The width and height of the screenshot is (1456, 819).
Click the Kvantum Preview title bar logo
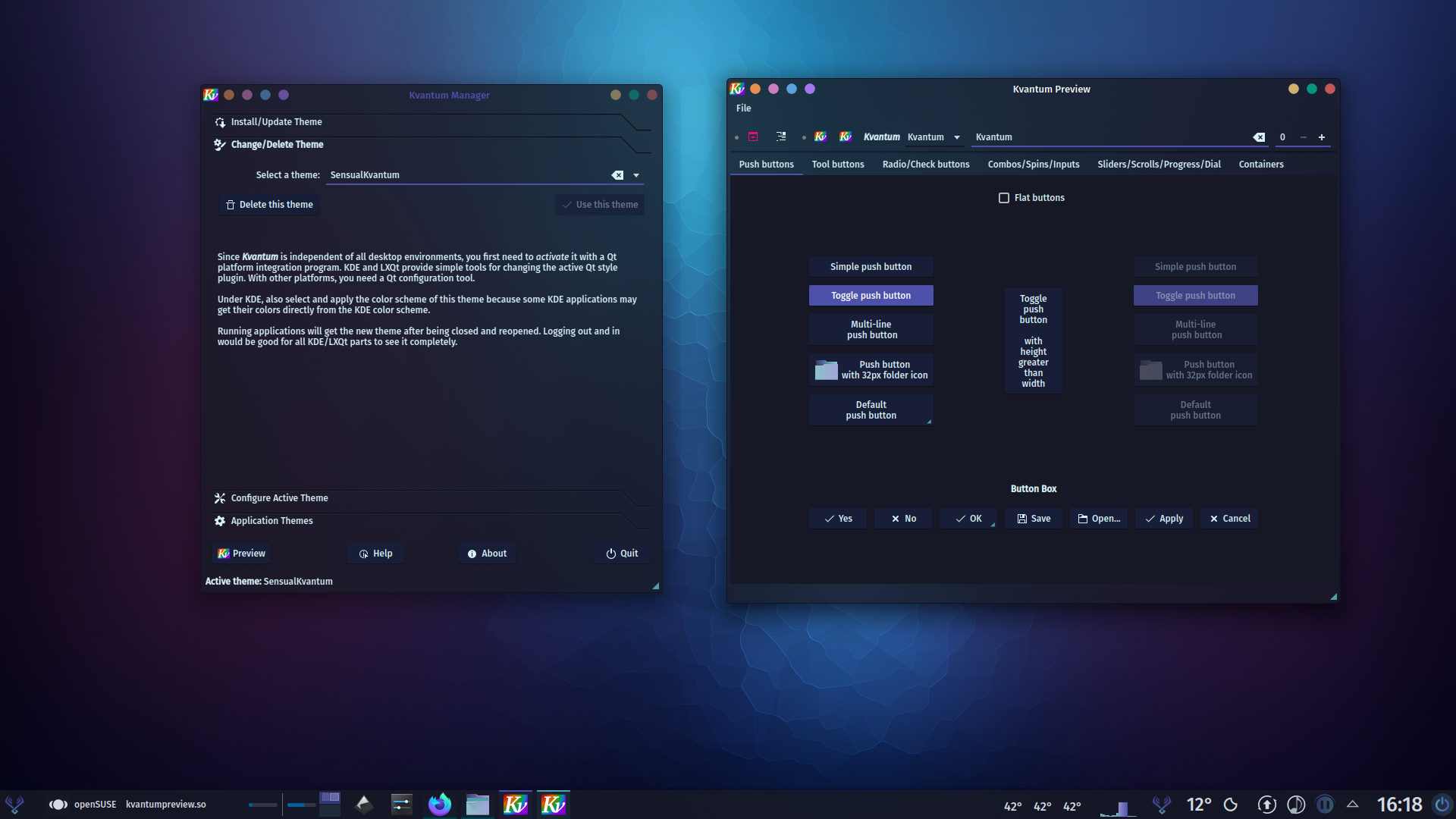pyautogui.click(x=736, y=89)
